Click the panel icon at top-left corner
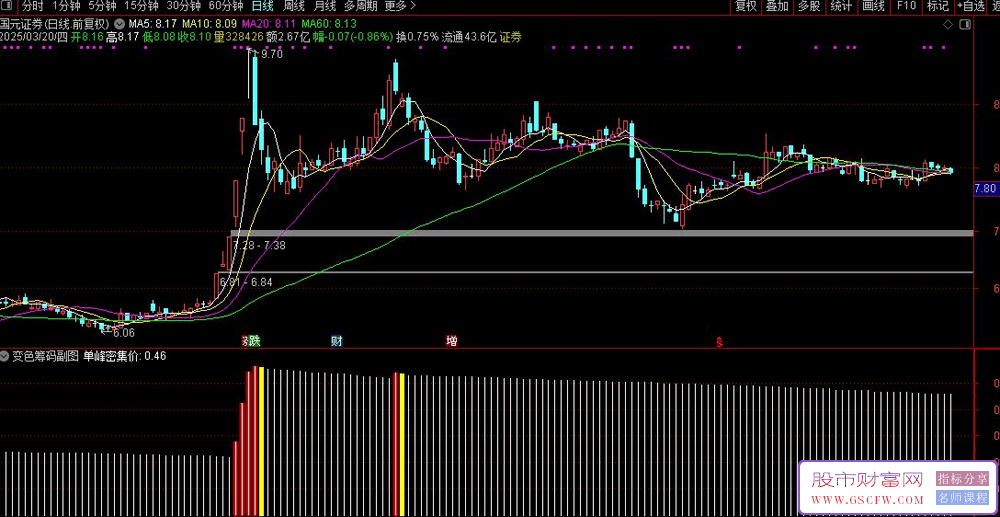Image resolution: width=1000 pixels, height=517 pixels. coord(6,6)
